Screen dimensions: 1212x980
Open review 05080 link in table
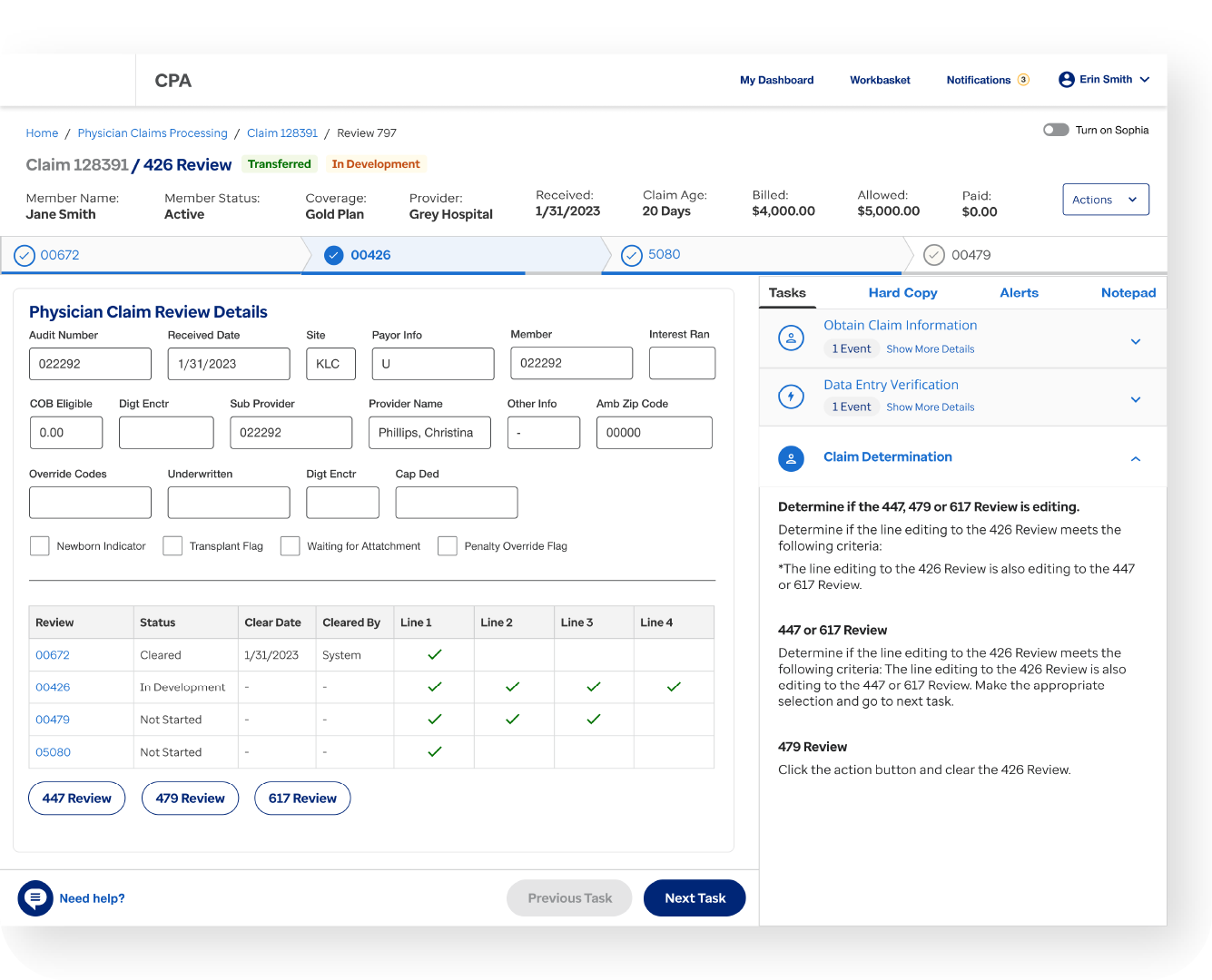pos(54,752)
